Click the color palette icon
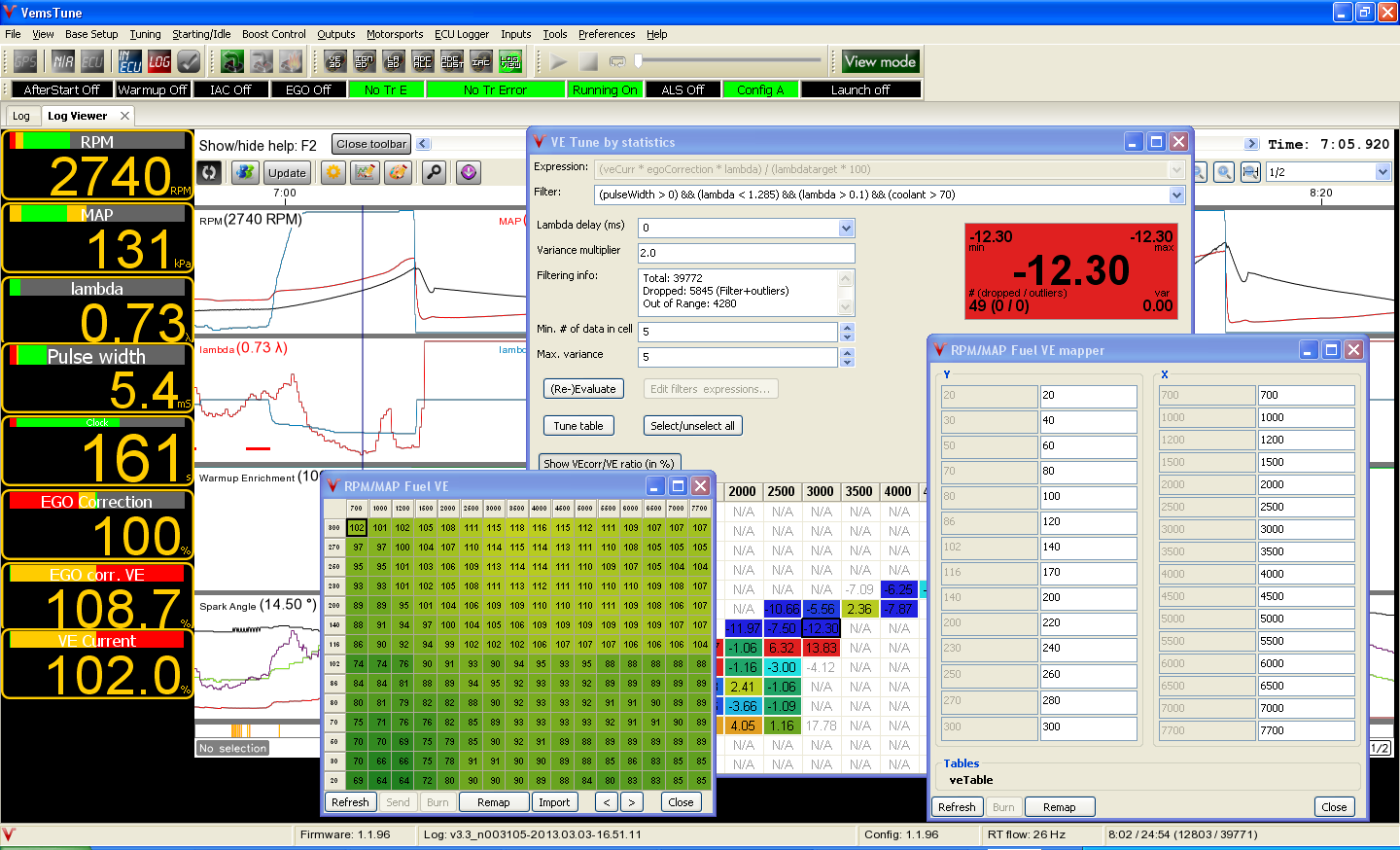This screenshot has width=1400, height=850. 398,172
